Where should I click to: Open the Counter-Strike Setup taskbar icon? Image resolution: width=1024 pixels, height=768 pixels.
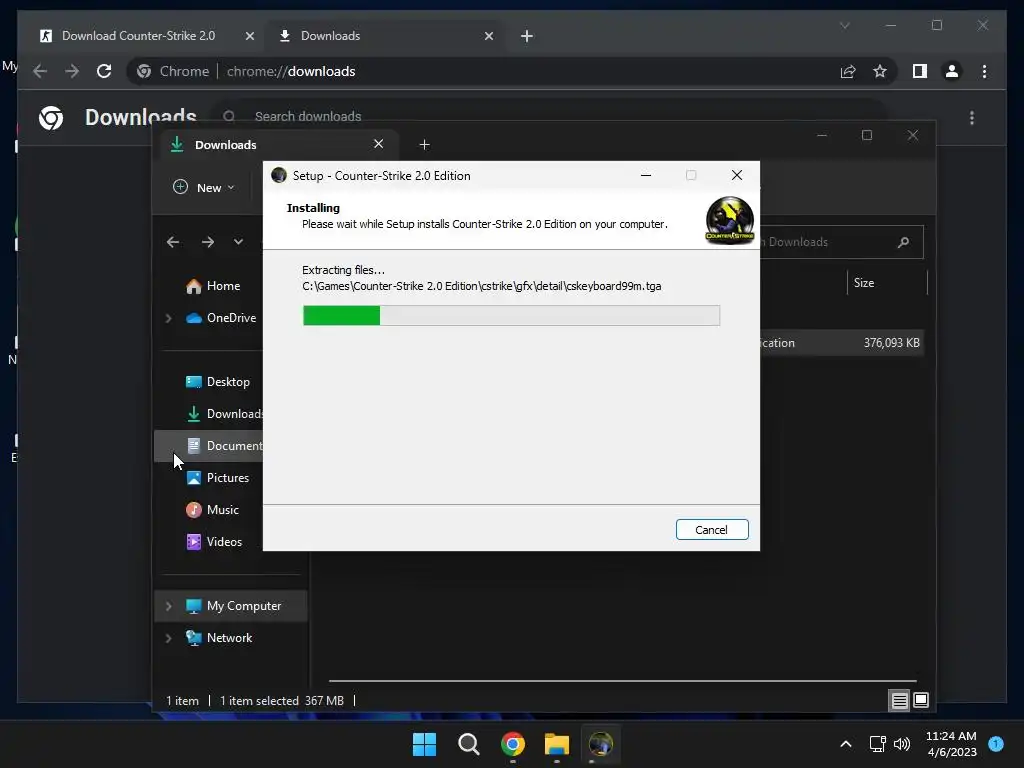click(601, 744)
